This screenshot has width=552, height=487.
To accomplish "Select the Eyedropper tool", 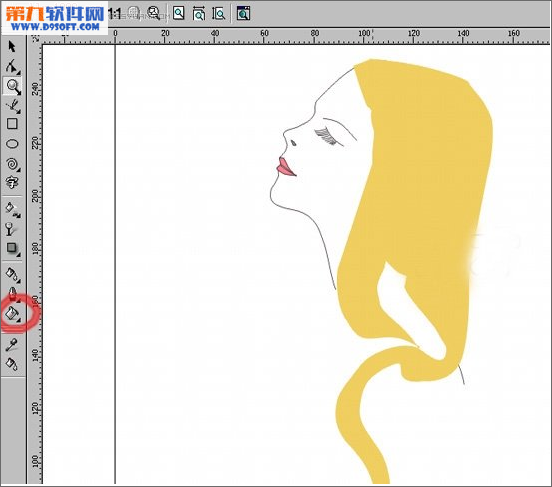I will tap(12, 345).
